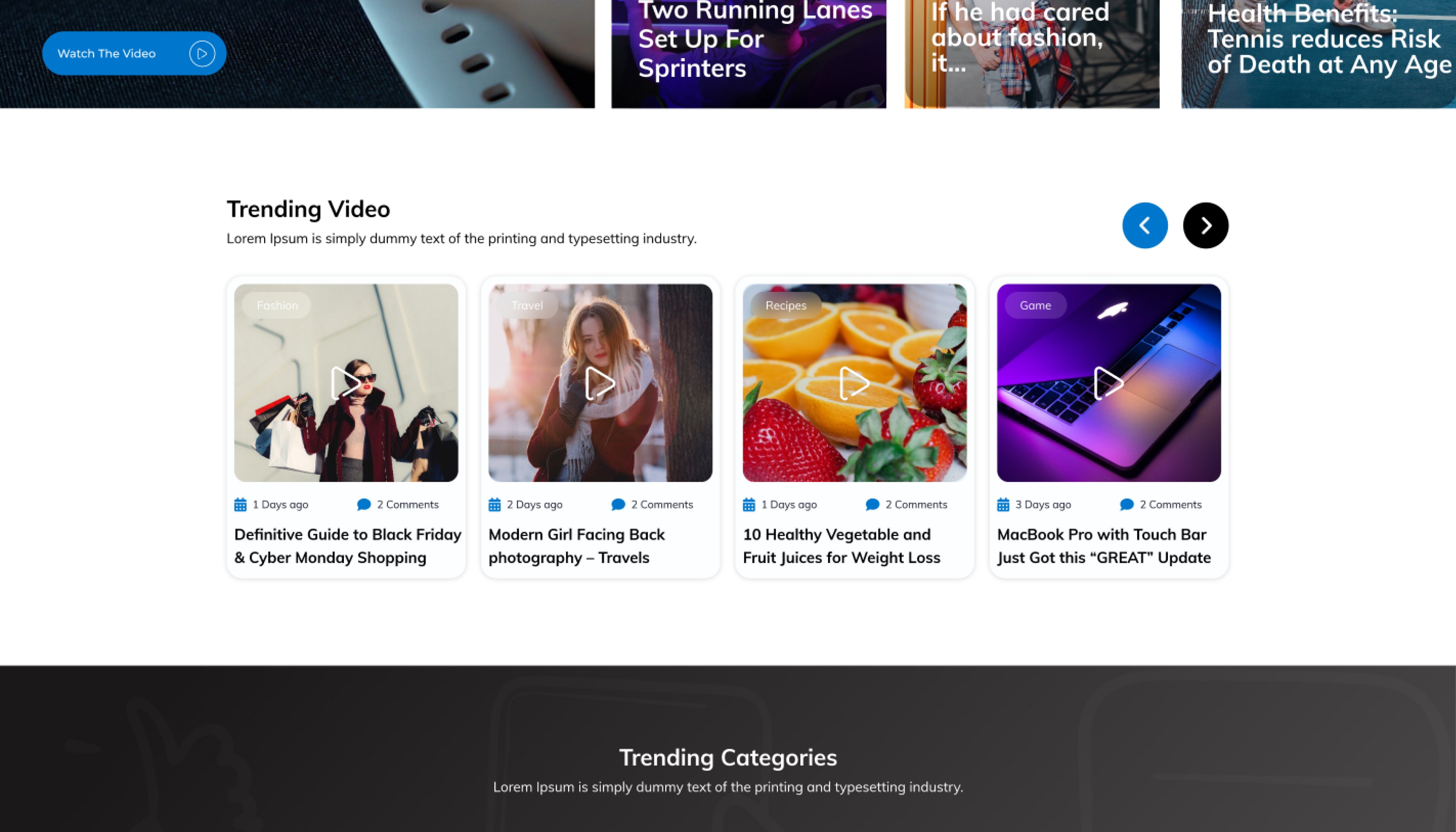Click comment bubble icon on Fashion card
Screen dimensions: 1456x832
[363, 505]
